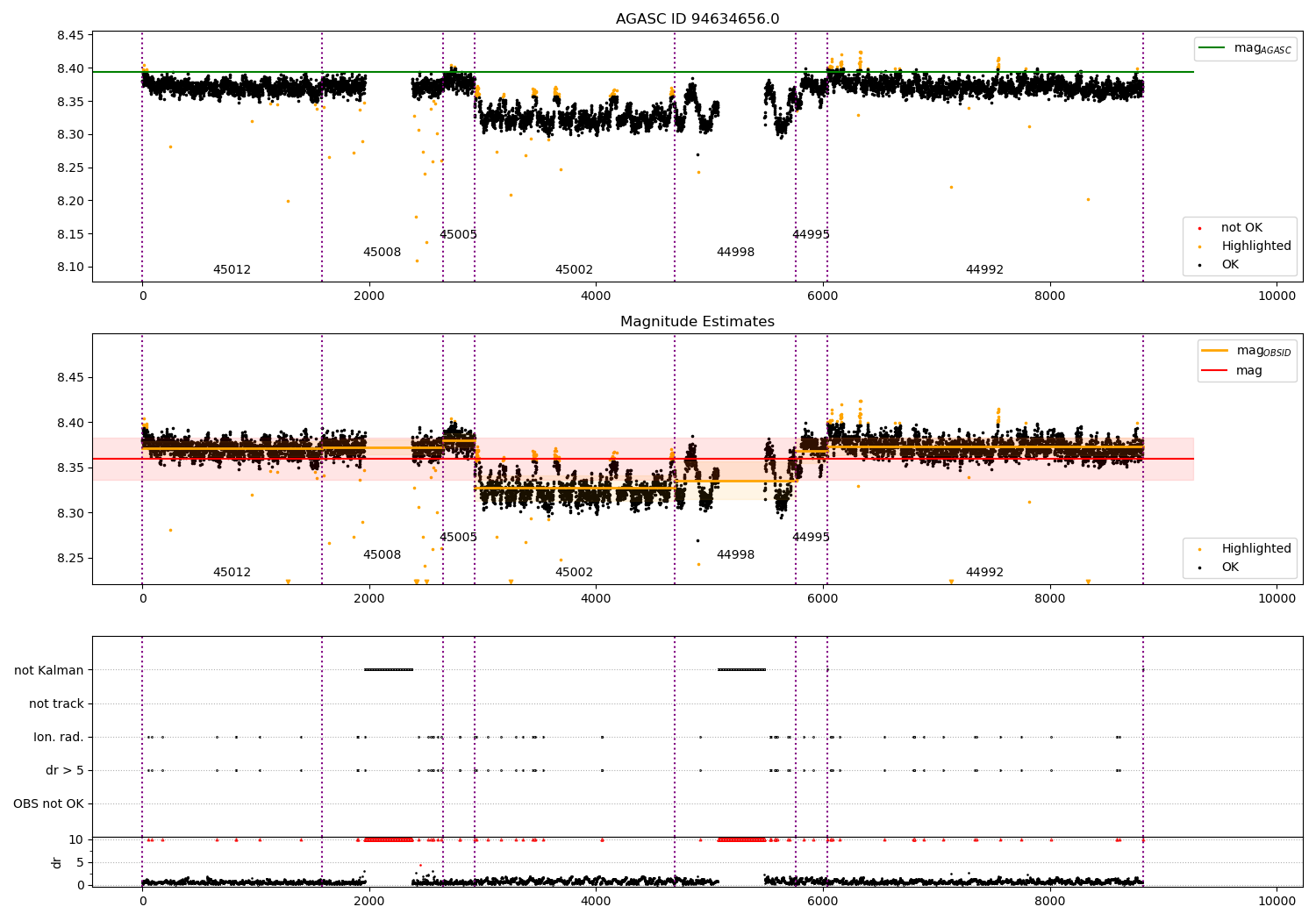Click the 8.10 y-axis tick label
This screenshot has height=921, width=1316.
(x=70, y=268)
